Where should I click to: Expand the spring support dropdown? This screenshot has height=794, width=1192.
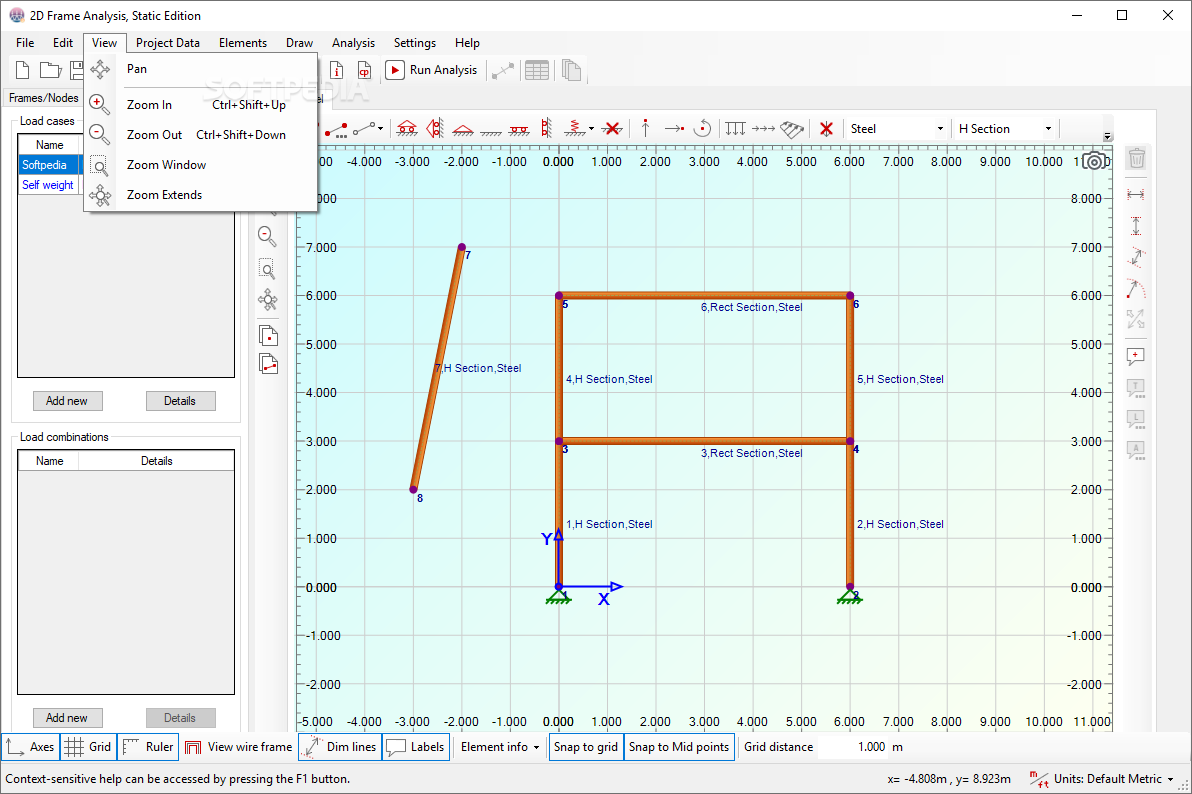click(591, 129)
